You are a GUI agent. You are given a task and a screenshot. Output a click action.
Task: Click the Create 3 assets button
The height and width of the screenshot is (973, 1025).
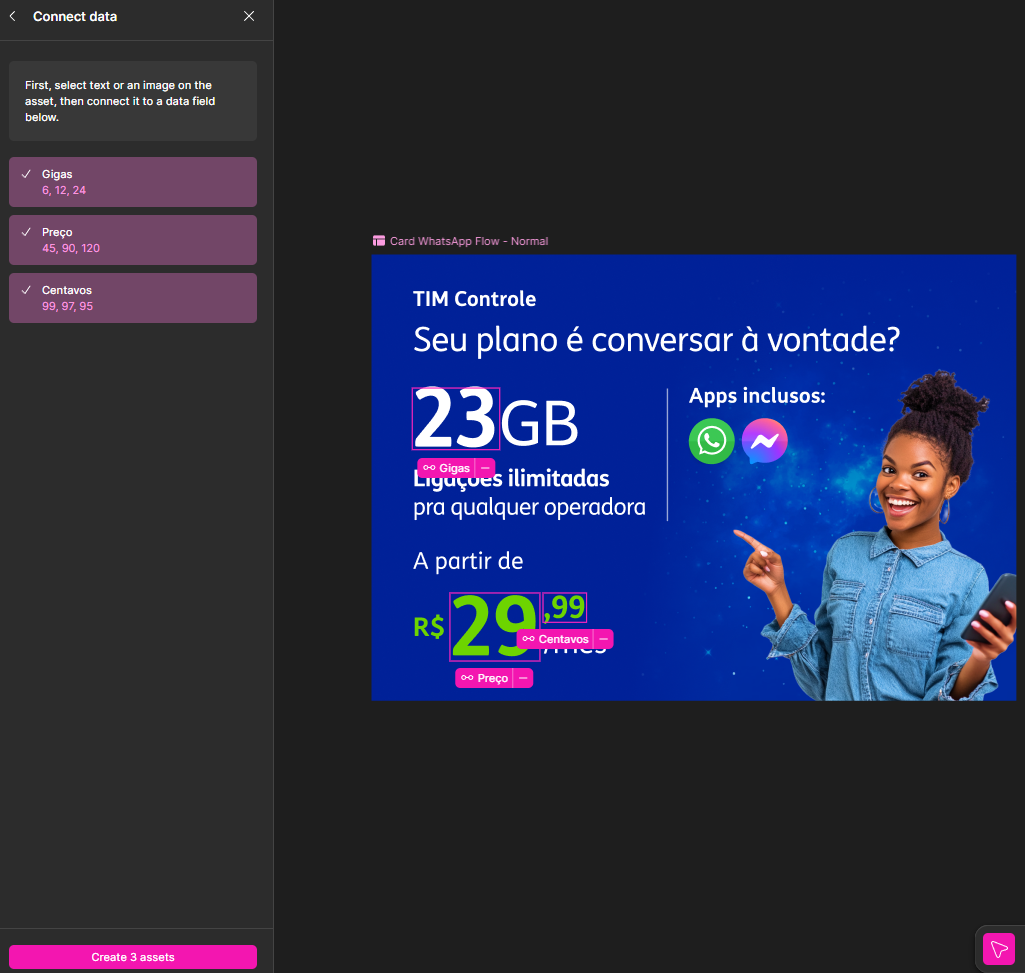133,957
